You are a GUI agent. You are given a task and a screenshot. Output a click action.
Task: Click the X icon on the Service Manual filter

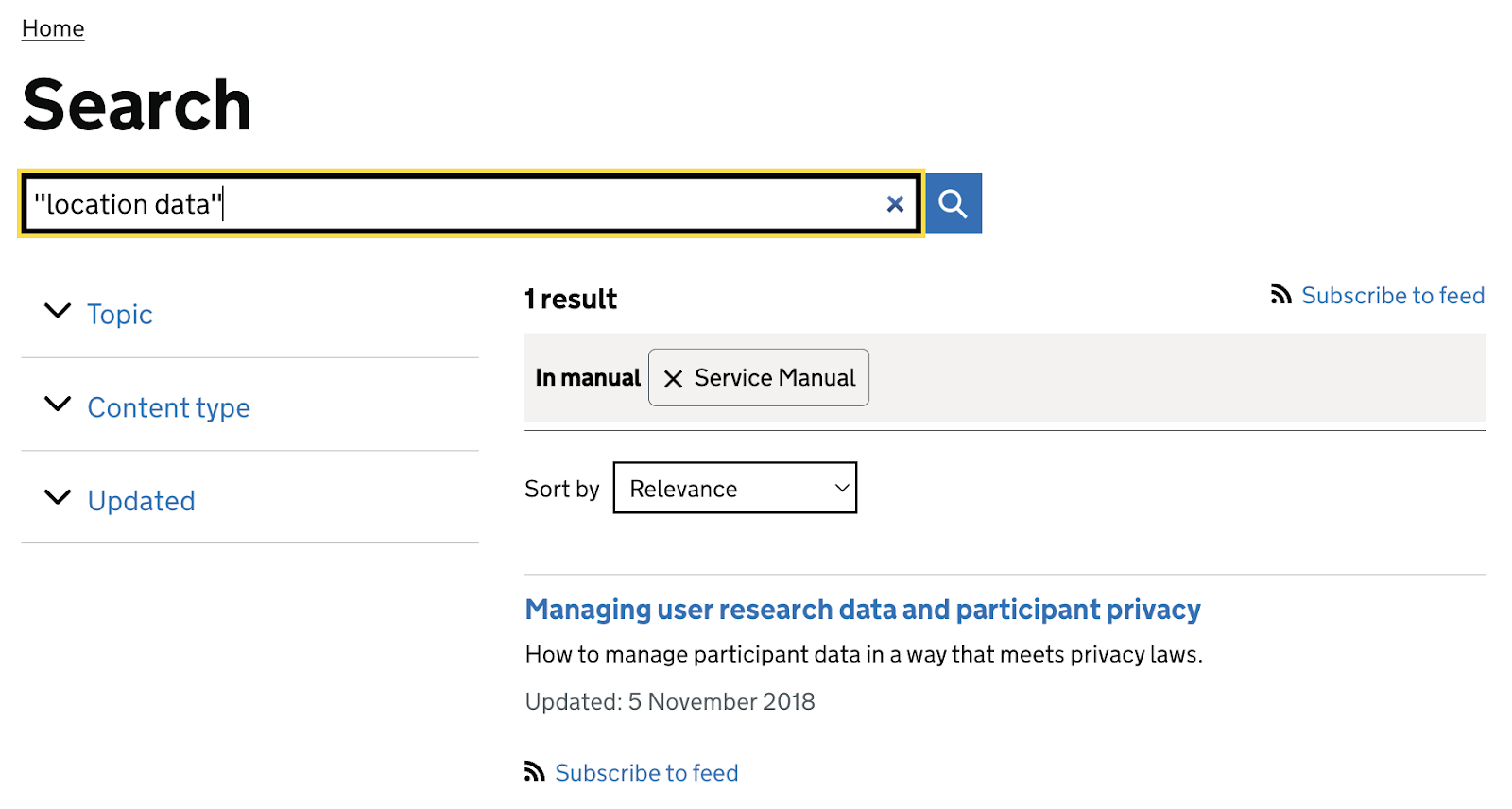point(673,379)
